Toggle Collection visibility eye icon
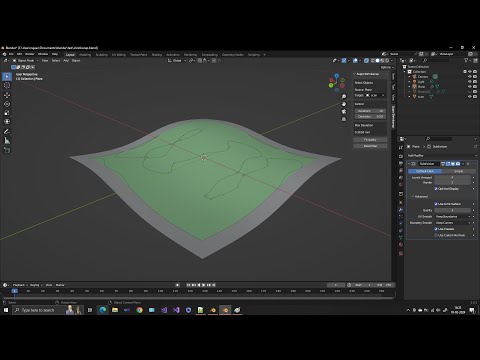This screenshot has height=360, width=480. (x=470, y=72)
